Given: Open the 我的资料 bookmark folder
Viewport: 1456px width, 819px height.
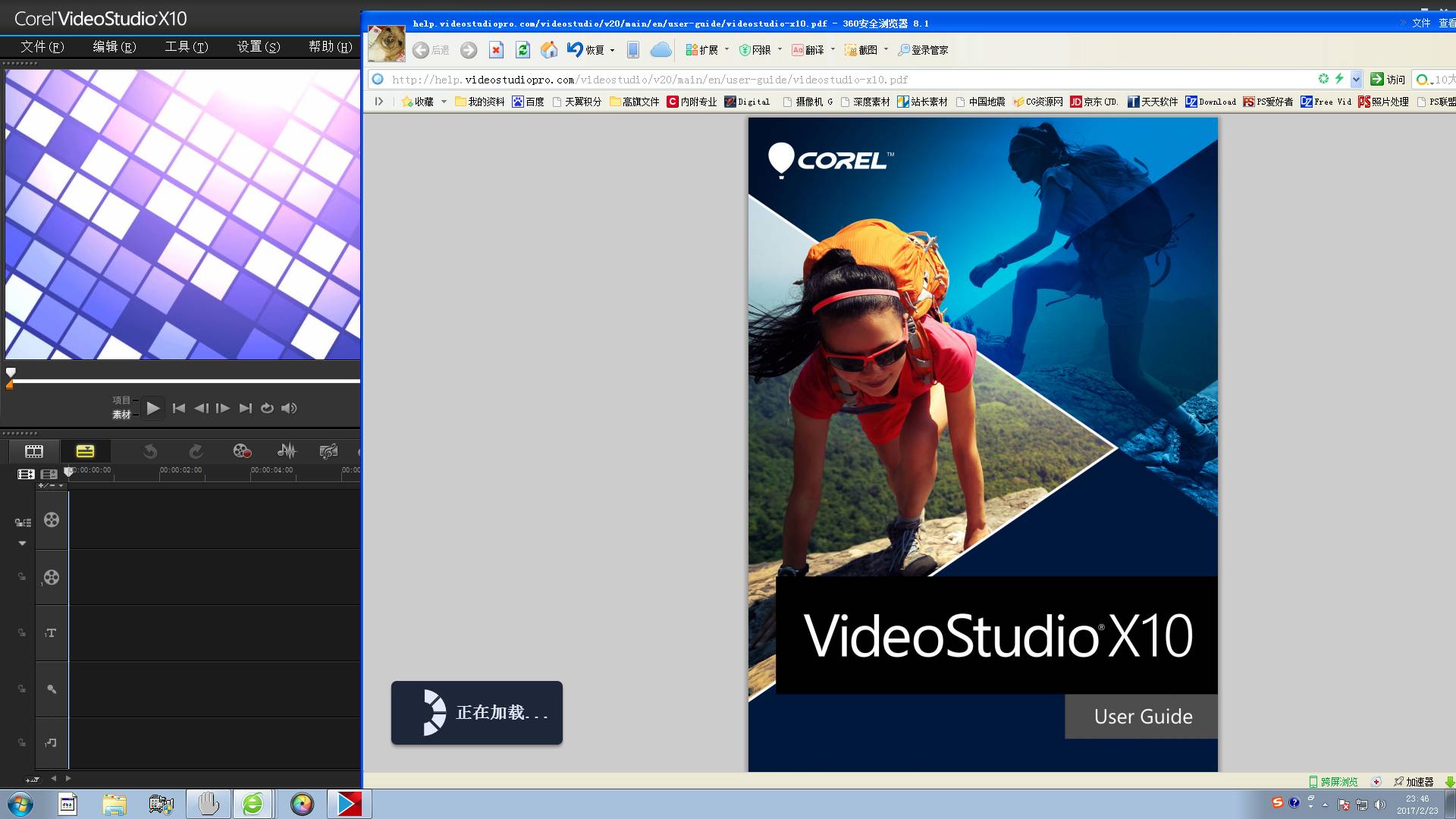Looking at the screenshot, I should tap(480, 102).
